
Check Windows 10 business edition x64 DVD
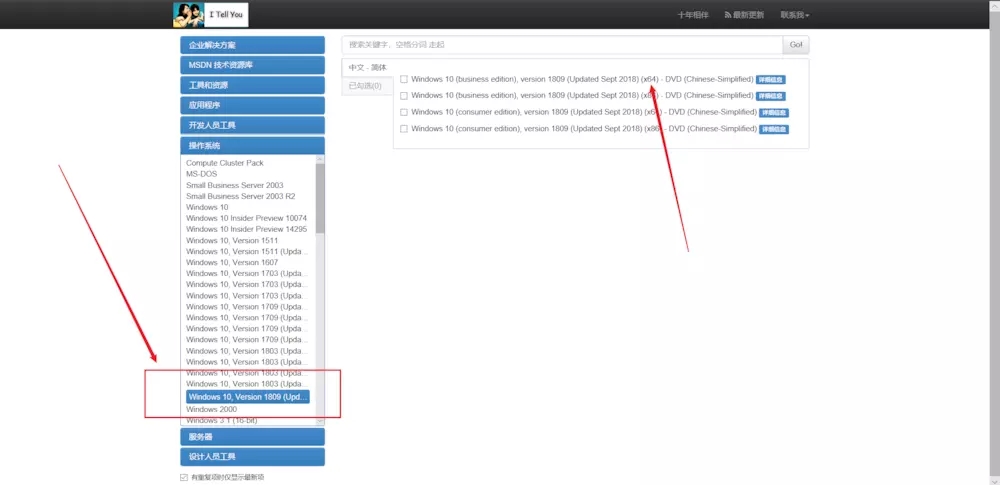pos(404,79)
